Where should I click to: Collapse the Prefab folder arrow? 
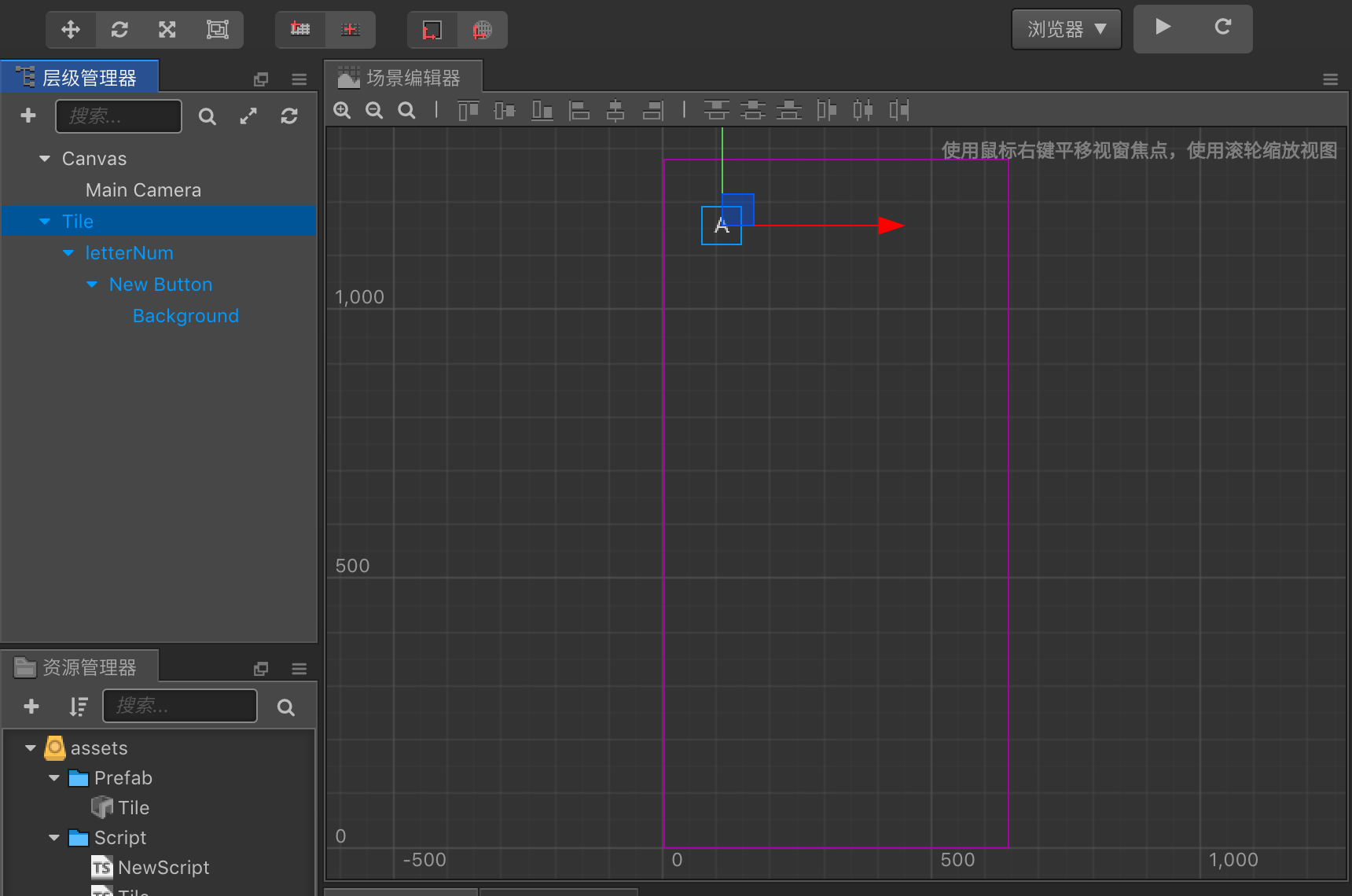point(54,778)
